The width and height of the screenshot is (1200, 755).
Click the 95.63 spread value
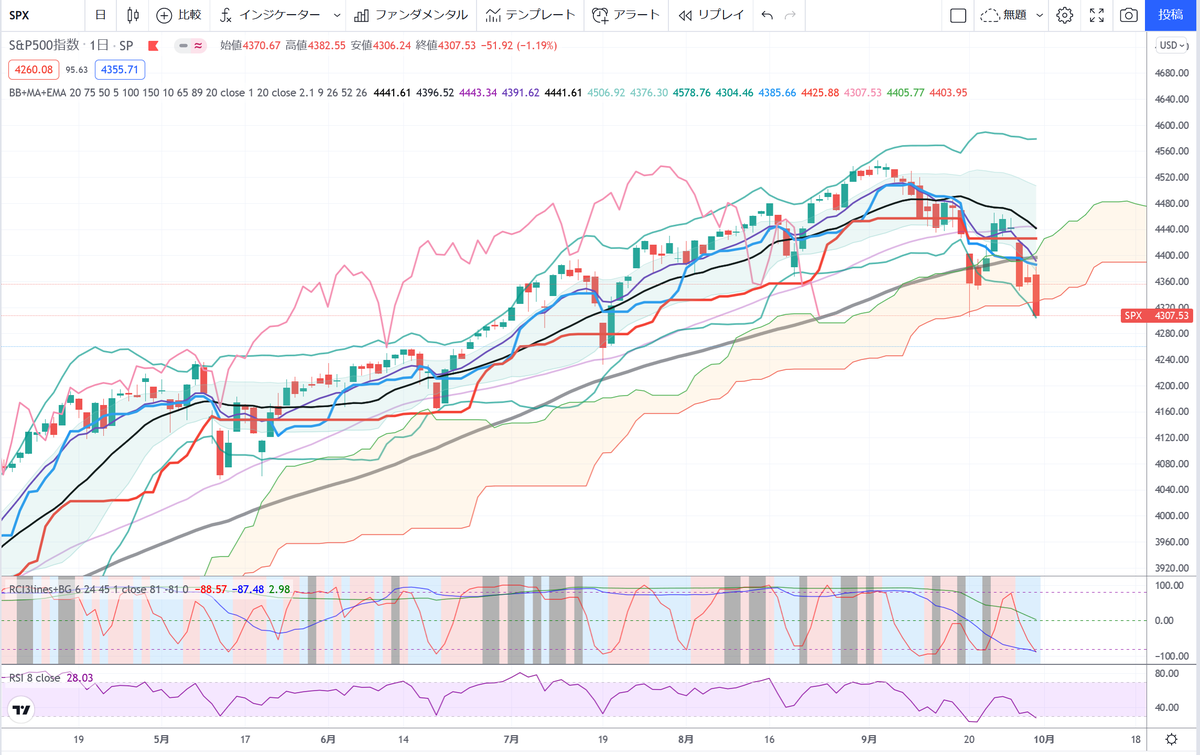coord(77,70)
